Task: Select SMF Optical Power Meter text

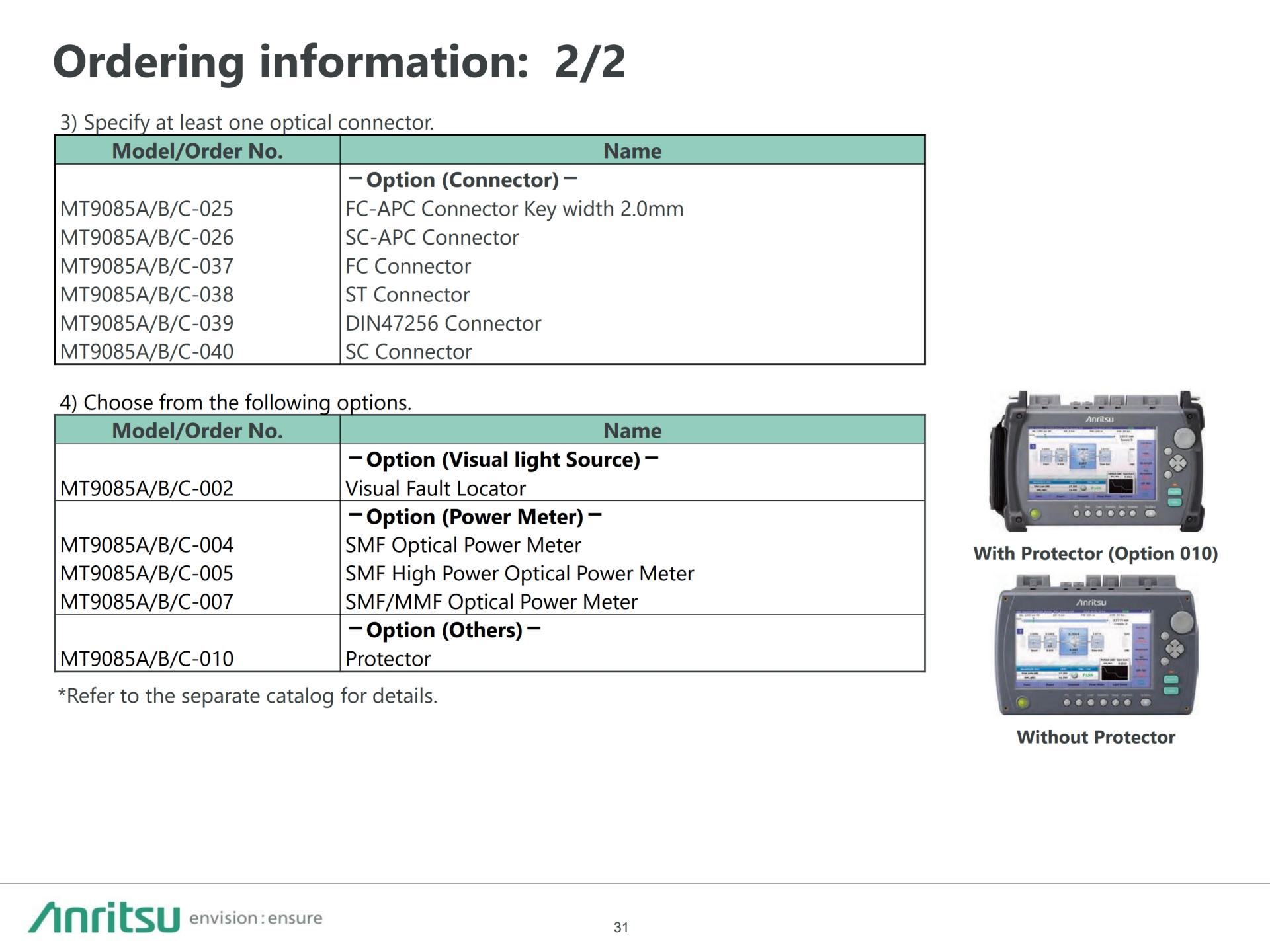Action: point(463,545)
